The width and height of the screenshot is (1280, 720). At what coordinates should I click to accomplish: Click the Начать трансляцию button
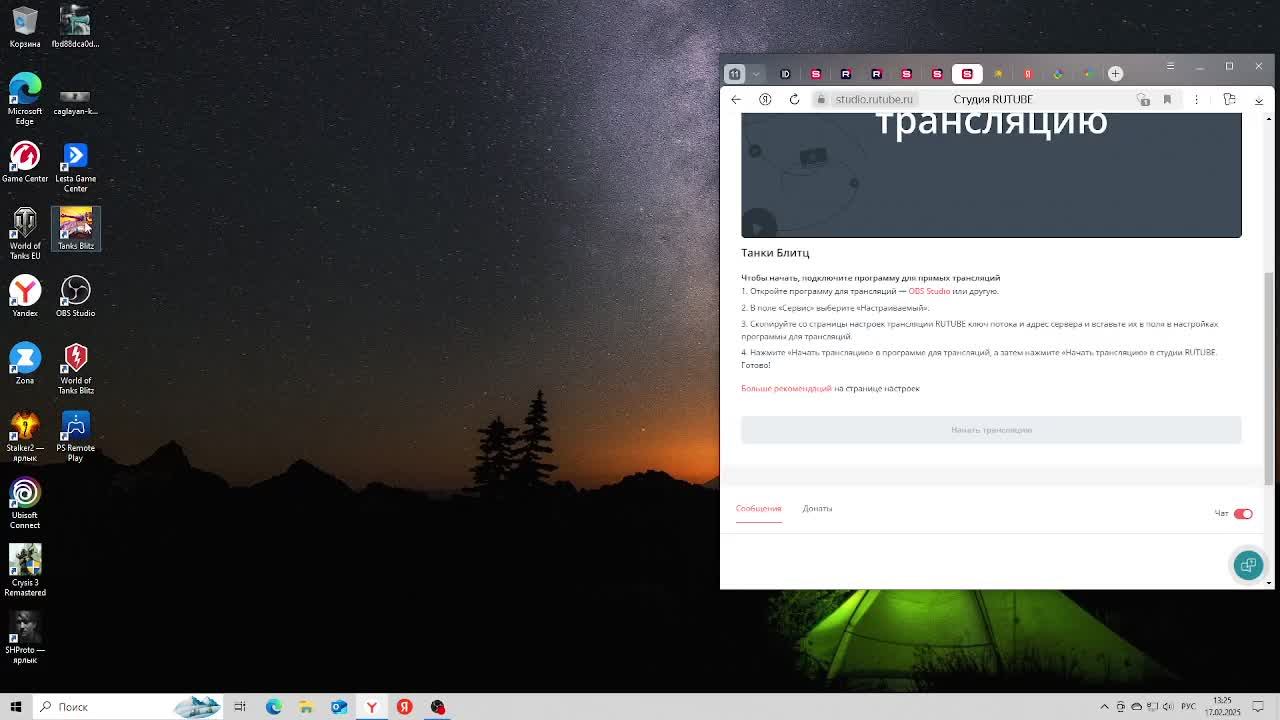coord(991,430)
